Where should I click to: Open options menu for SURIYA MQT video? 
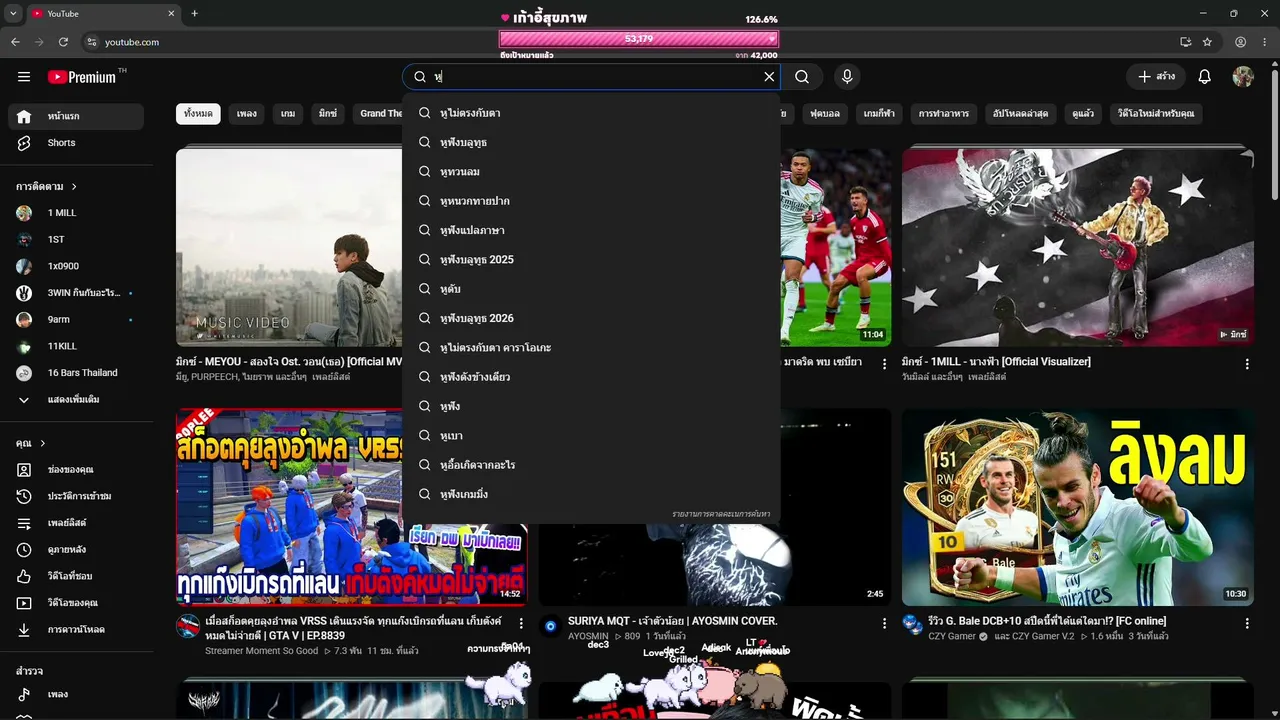884,623
